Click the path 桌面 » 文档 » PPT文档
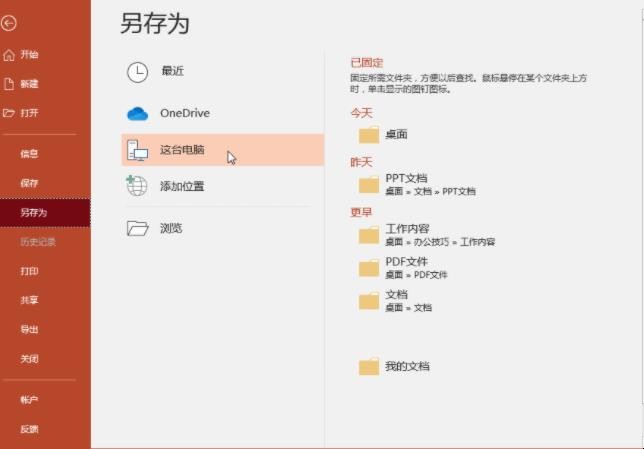 [430, 191]
